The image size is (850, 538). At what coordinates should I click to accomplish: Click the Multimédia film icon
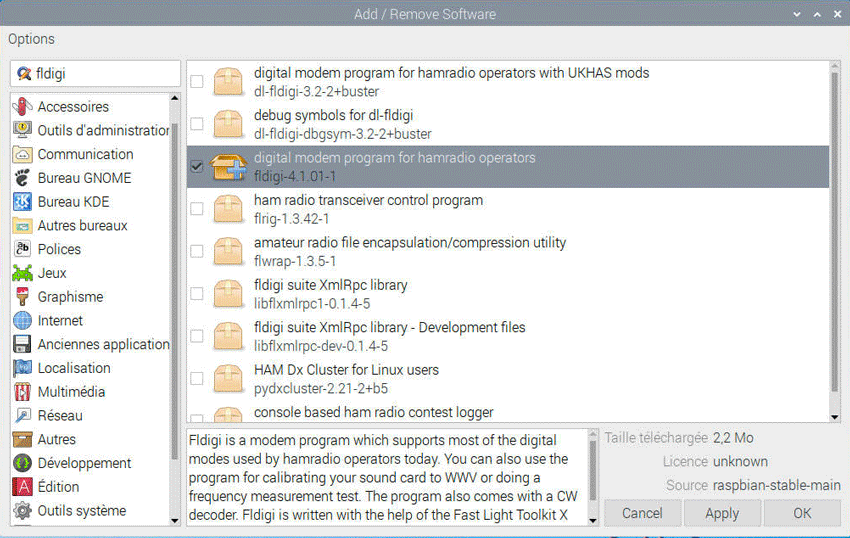[22, 392]
